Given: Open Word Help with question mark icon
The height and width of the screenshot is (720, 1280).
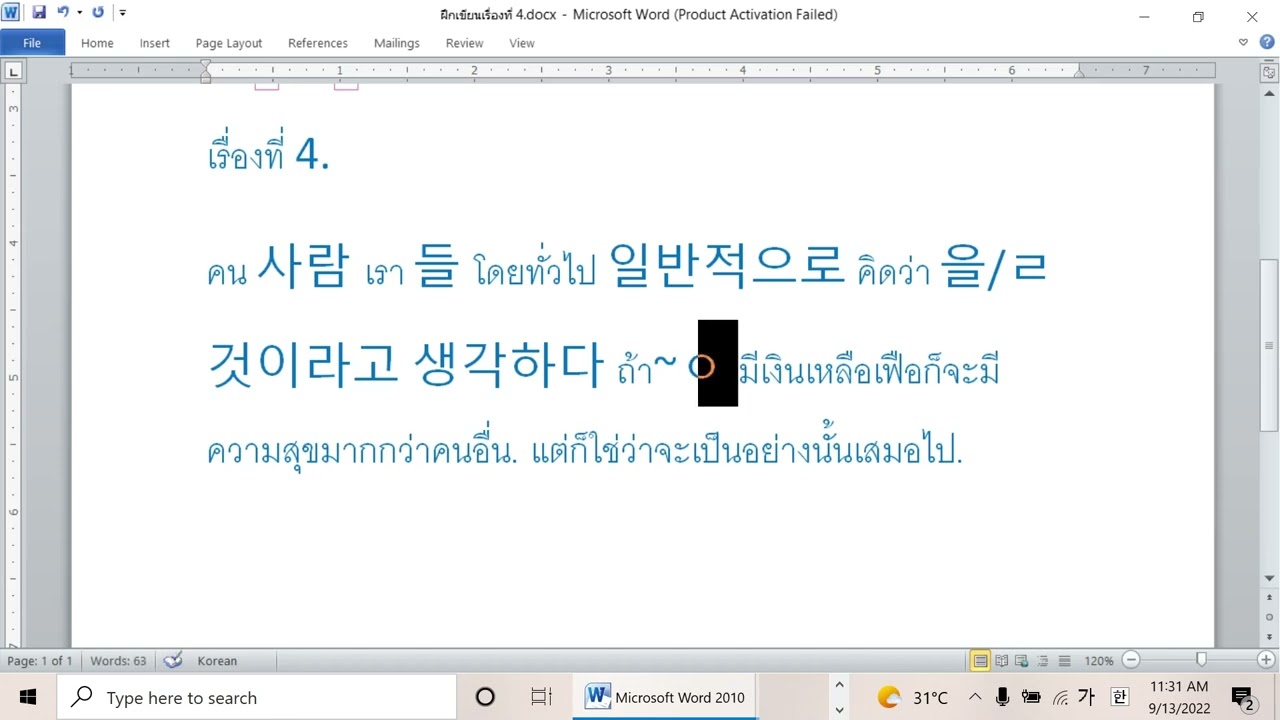Looking at the screenshot, I should (1266, 43).
